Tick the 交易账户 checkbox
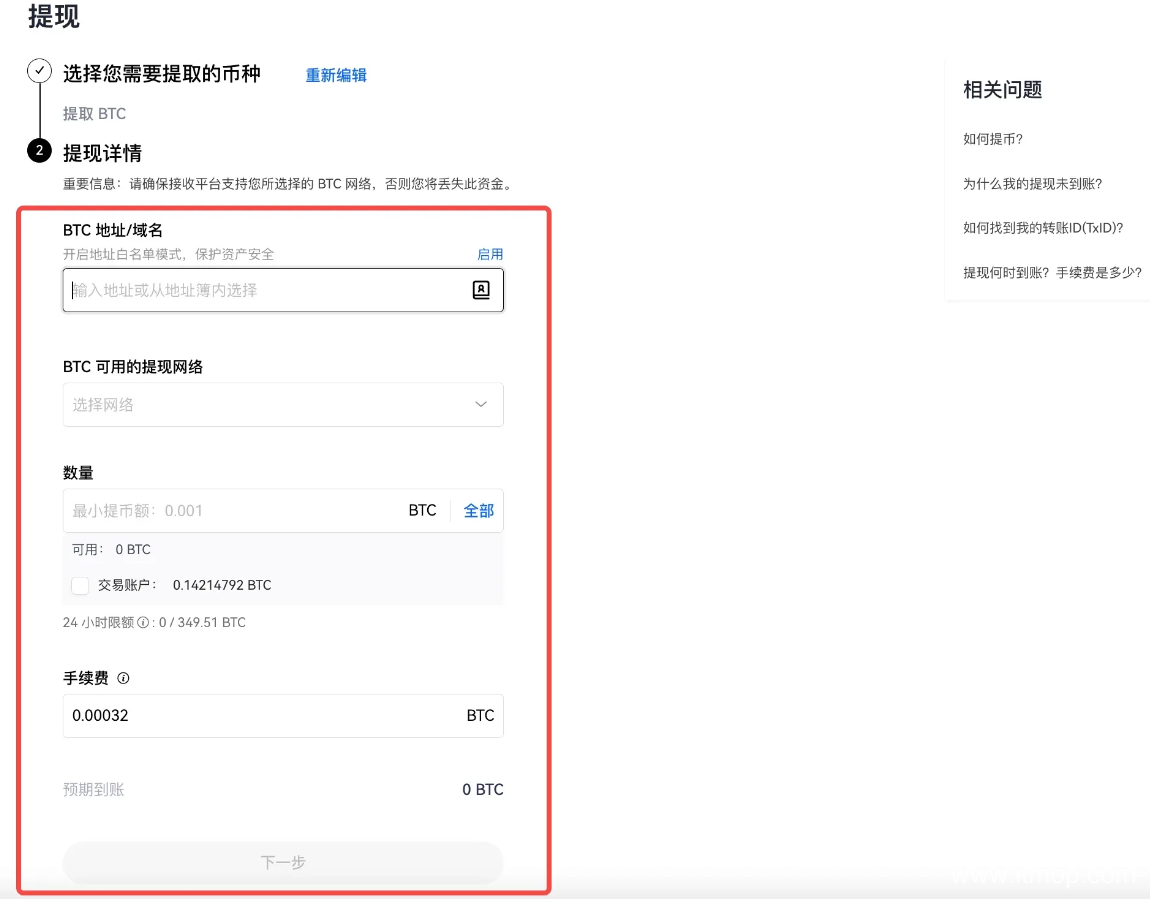 coord(80,585)
